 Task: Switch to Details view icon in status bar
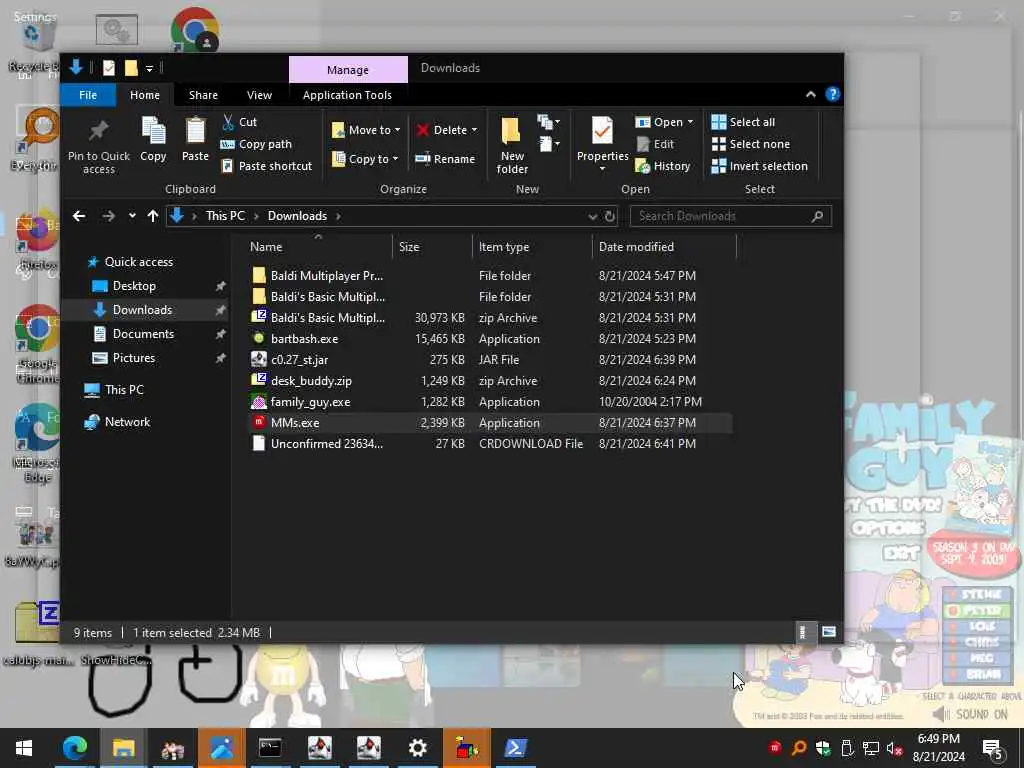[x=803, y=632]
